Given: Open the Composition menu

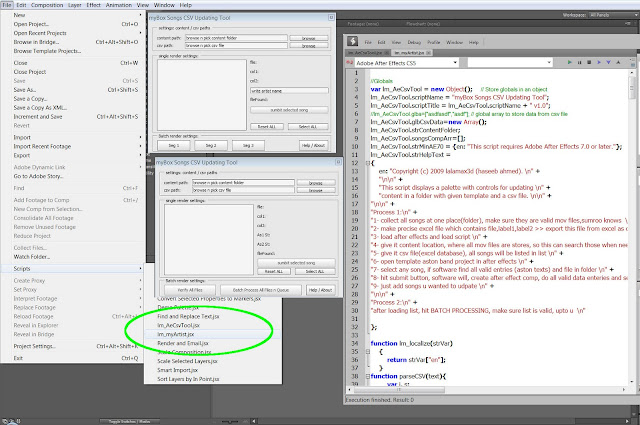Looking at the screenshot, I should tap(47, 5).
